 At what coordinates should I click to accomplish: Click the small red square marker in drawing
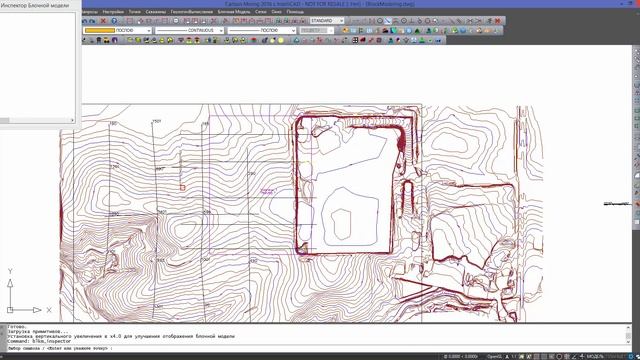182,188
